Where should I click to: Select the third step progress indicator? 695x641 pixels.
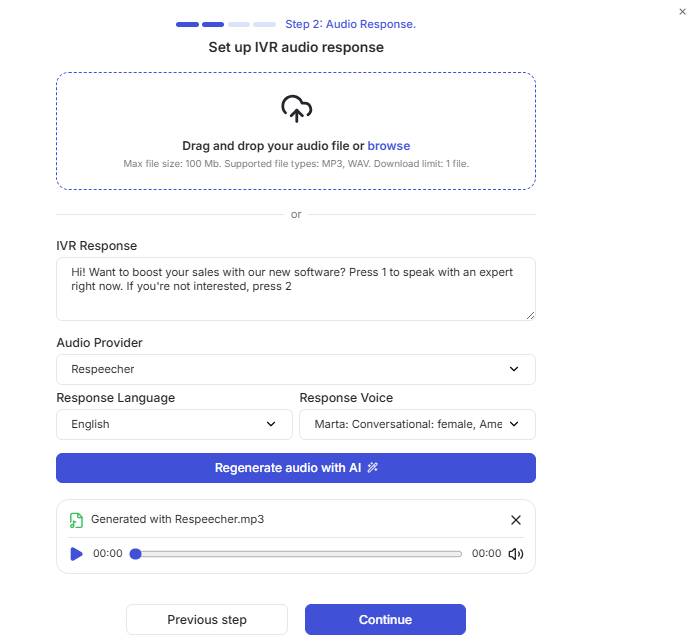tap(239, 24)
